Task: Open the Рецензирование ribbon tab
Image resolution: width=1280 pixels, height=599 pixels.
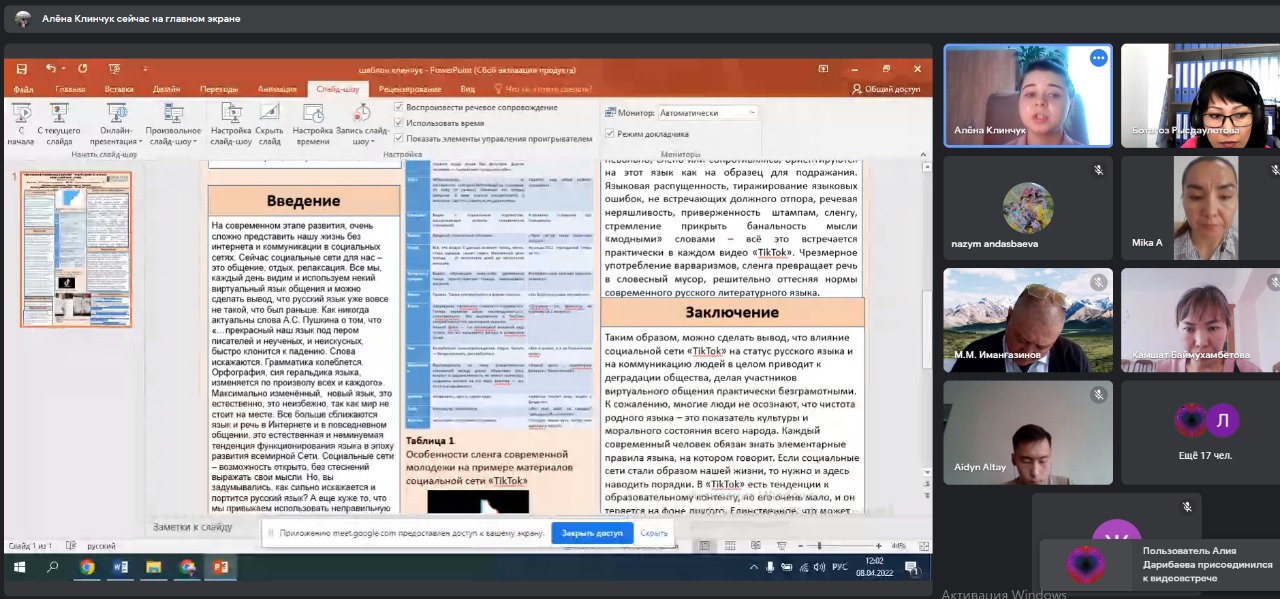Action: coord(409,89)
